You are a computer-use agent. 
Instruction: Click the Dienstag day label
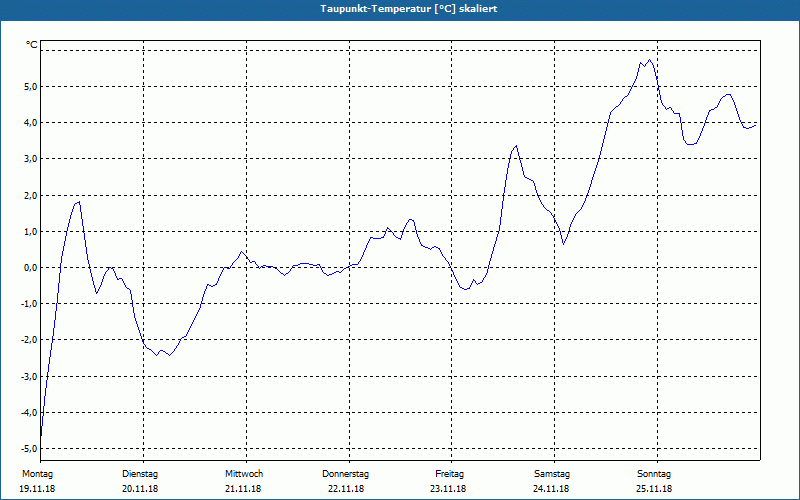(x=140, y=474)
